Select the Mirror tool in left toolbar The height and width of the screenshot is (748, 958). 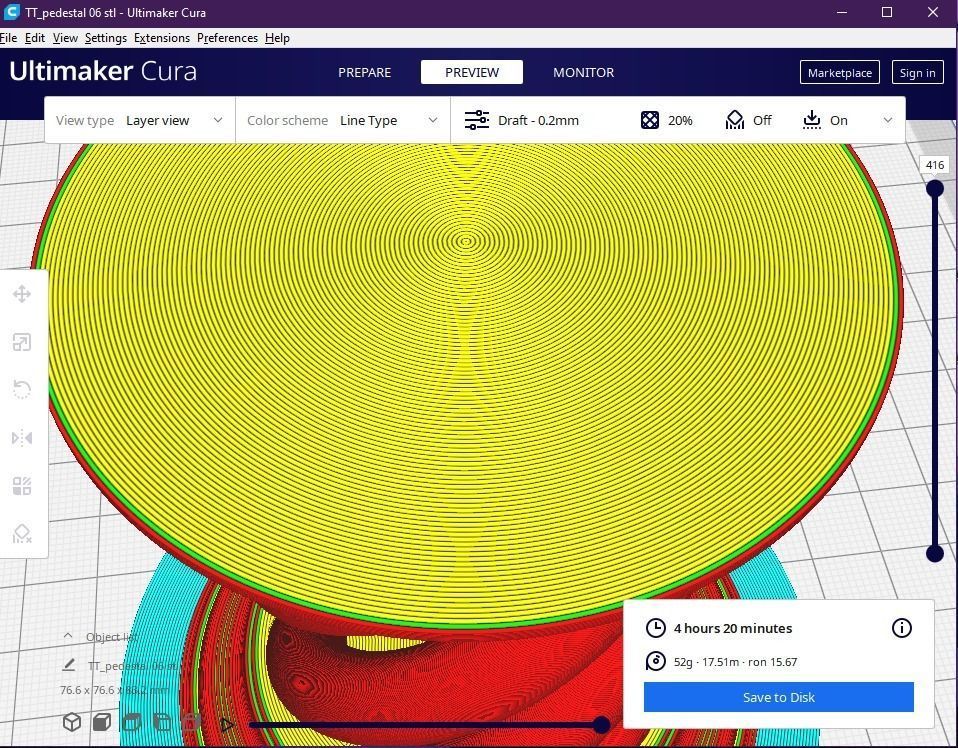click(22, 438)
